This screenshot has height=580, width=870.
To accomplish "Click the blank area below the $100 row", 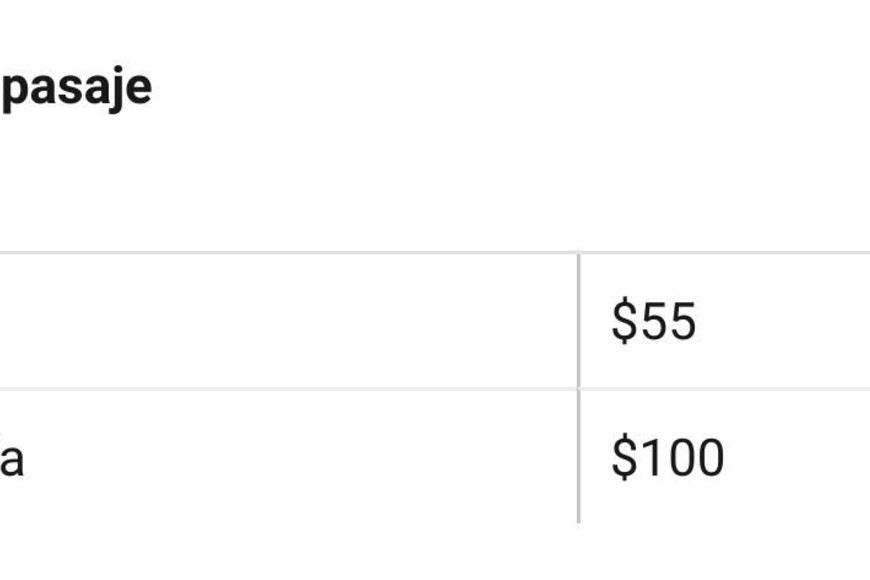I will [400, 550].
